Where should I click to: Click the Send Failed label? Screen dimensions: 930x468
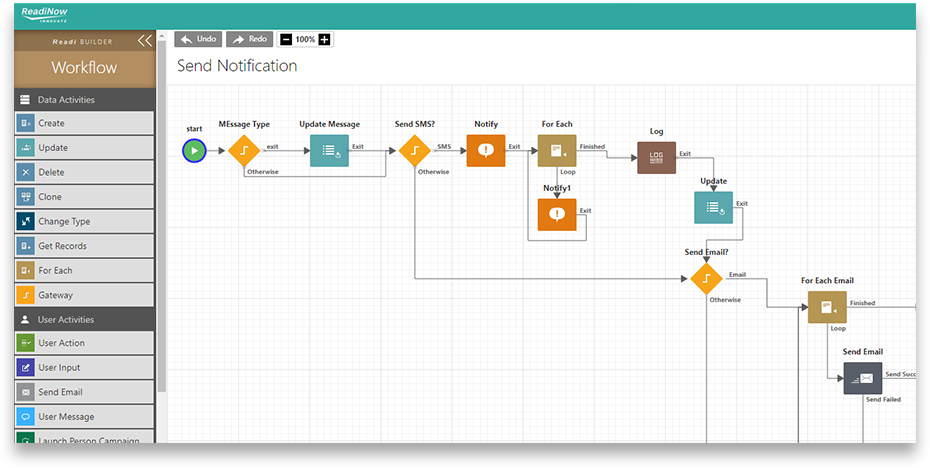click(x=883, y=400)
